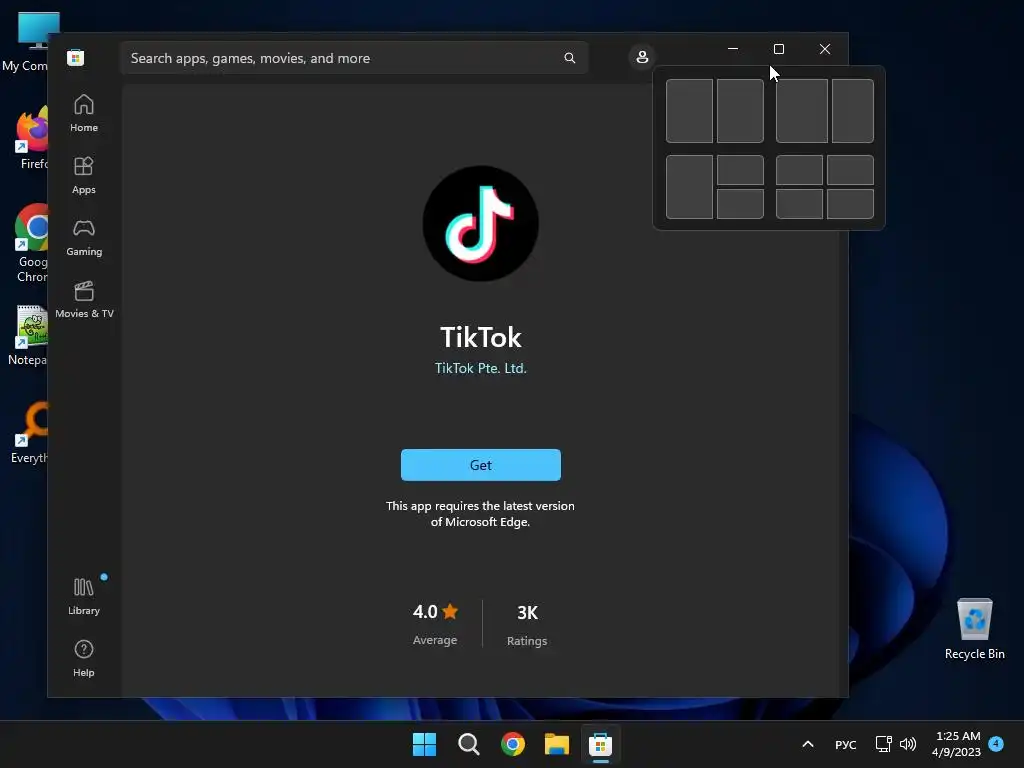The image size is (1024, 768).
Task: Open the network status tray icon
Action: point(884,744)
